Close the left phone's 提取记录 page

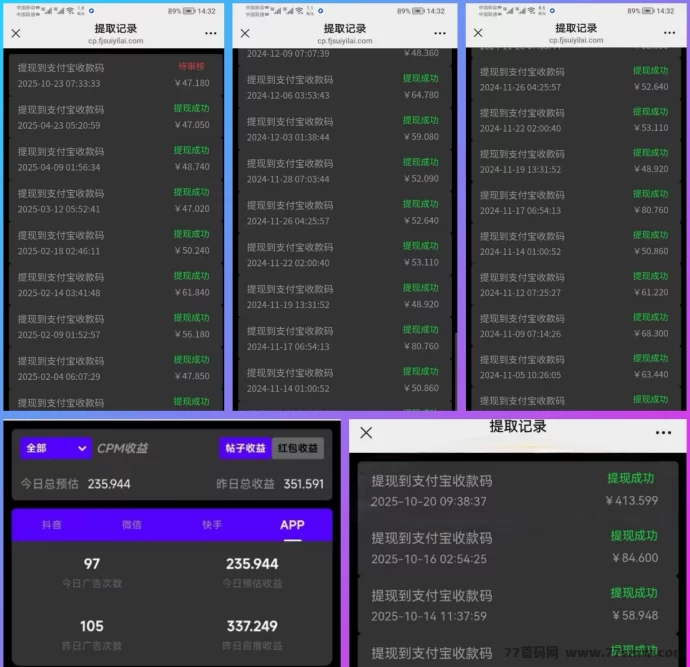click(16, 33)
